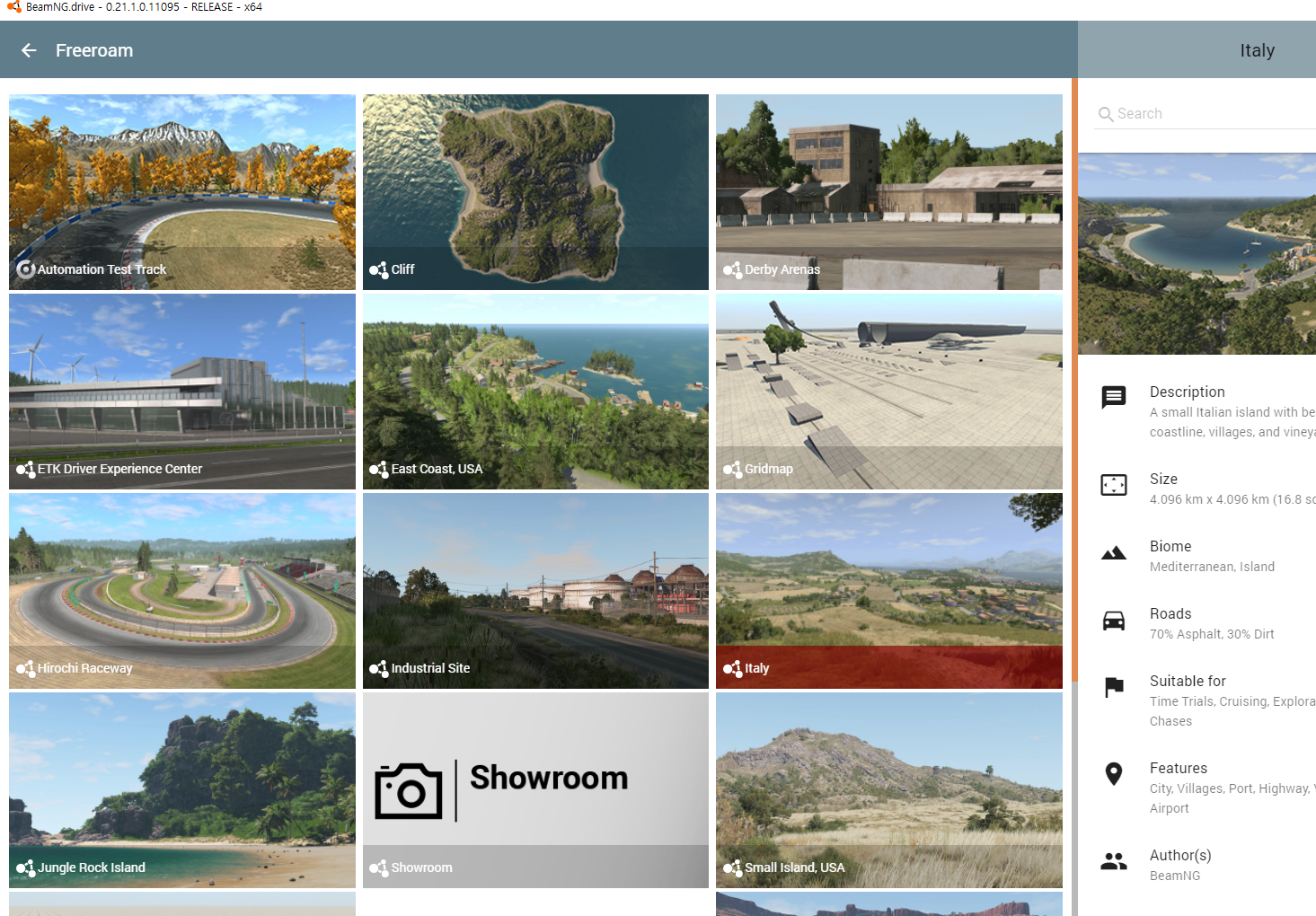Click the icon beside Jungle Rock Island label

(26, 868)
